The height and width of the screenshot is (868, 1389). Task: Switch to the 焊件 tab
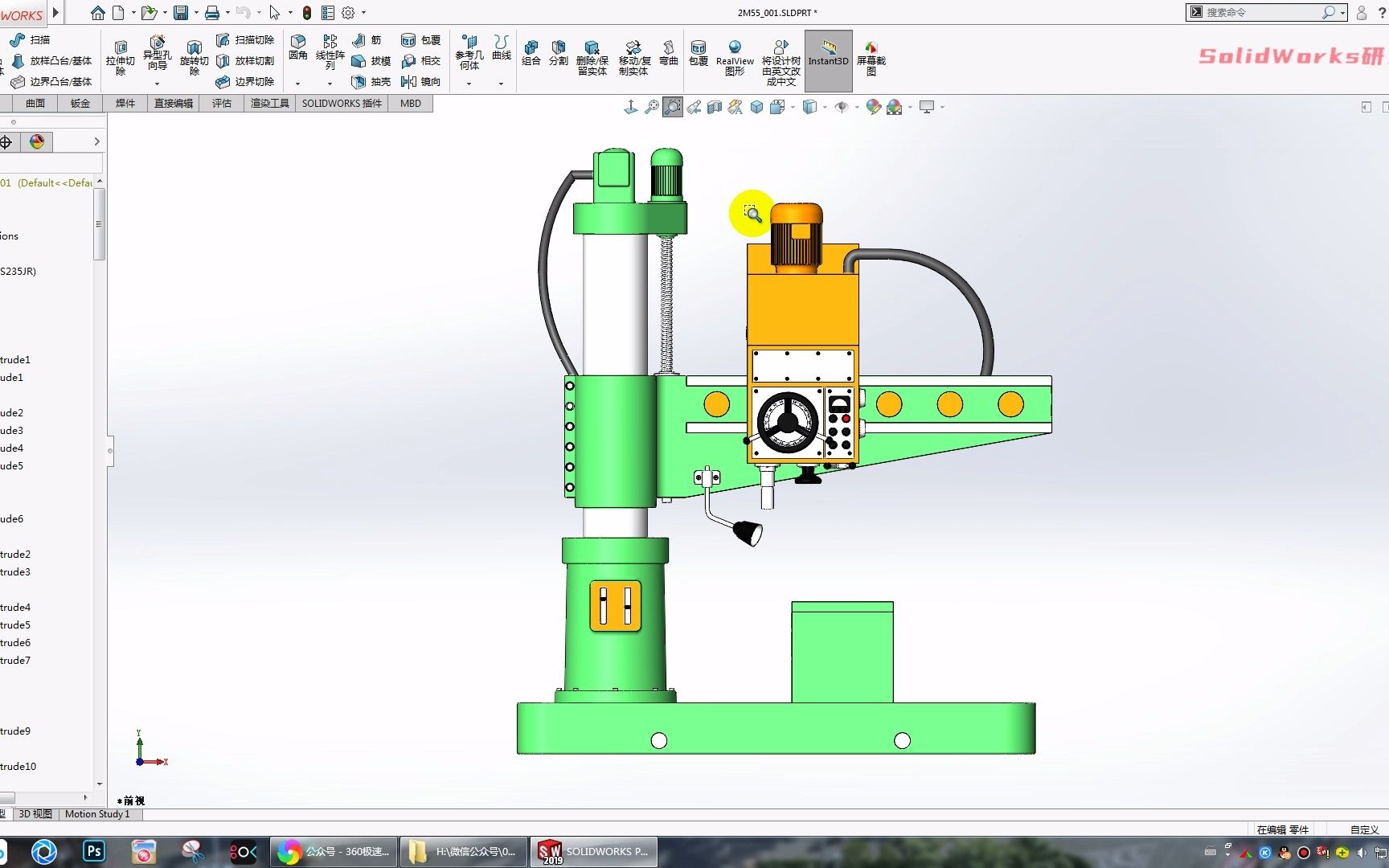[125, 103]
